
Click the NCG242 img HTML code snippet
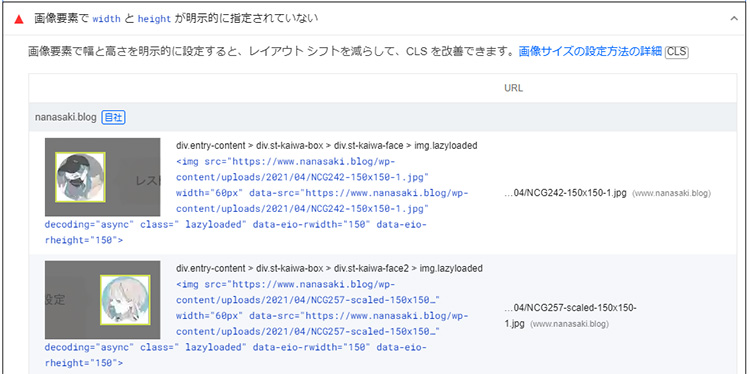tap(256, 201)
